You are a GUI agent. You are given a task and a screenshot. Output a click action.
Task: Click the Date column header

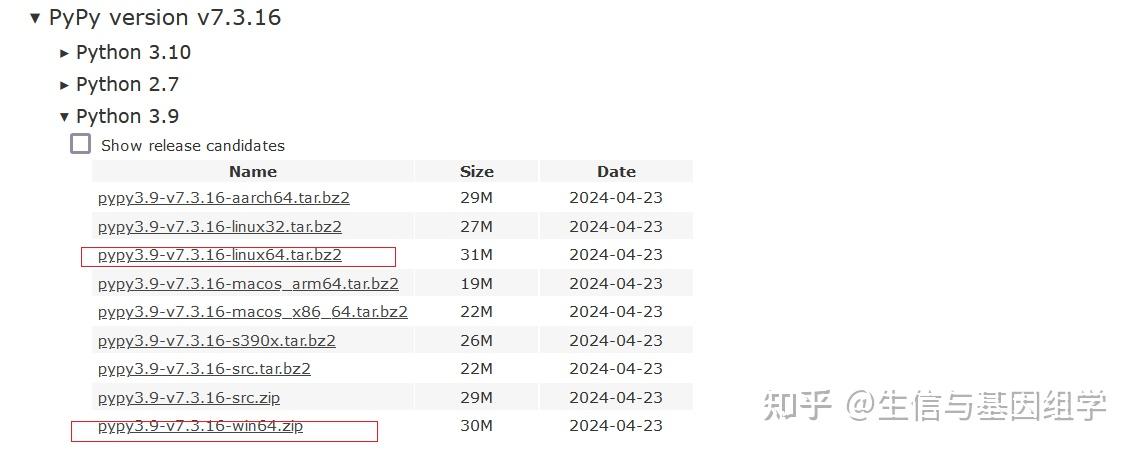point(616,172)
